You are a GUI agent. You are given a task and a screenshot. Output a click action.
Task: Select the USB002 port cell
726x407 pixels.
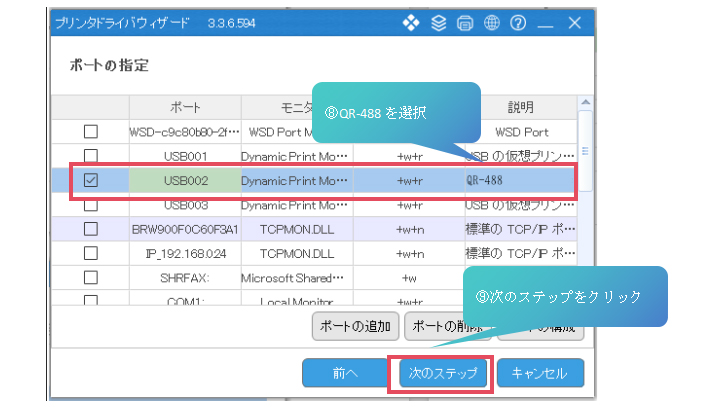(x=185, y=180)
